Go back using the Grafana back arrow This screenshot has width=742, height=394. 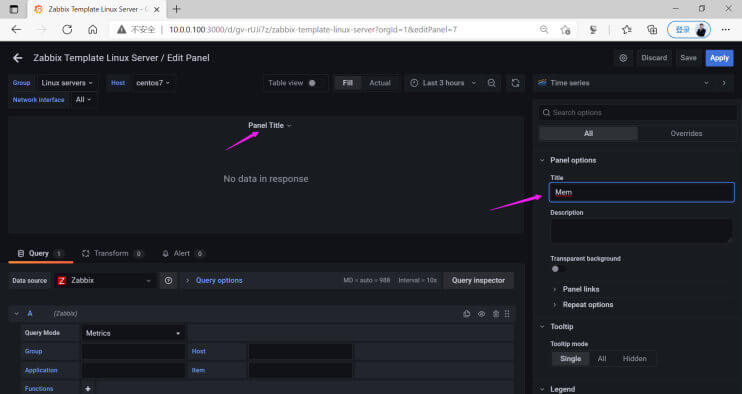click(x=18, y=58)
